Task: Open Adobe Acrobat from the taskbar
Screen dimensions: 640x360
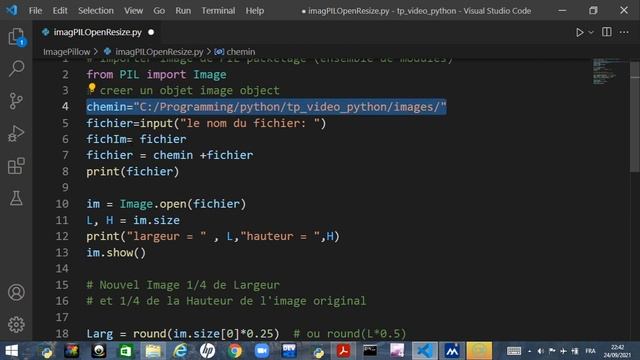Action: click(343, 351)
